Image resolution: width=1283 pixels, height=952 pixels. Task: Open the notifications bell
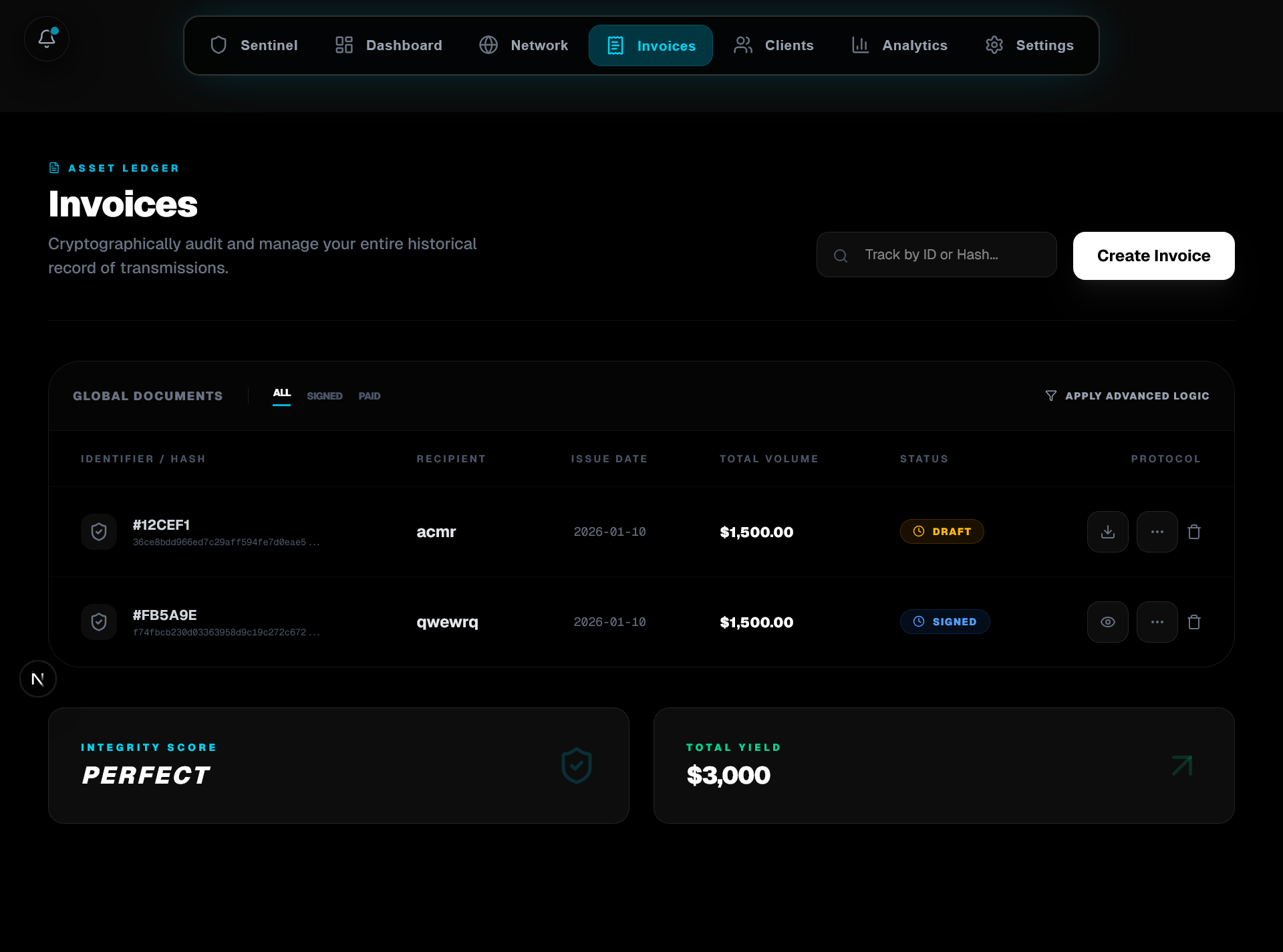[x=47, y=39]
